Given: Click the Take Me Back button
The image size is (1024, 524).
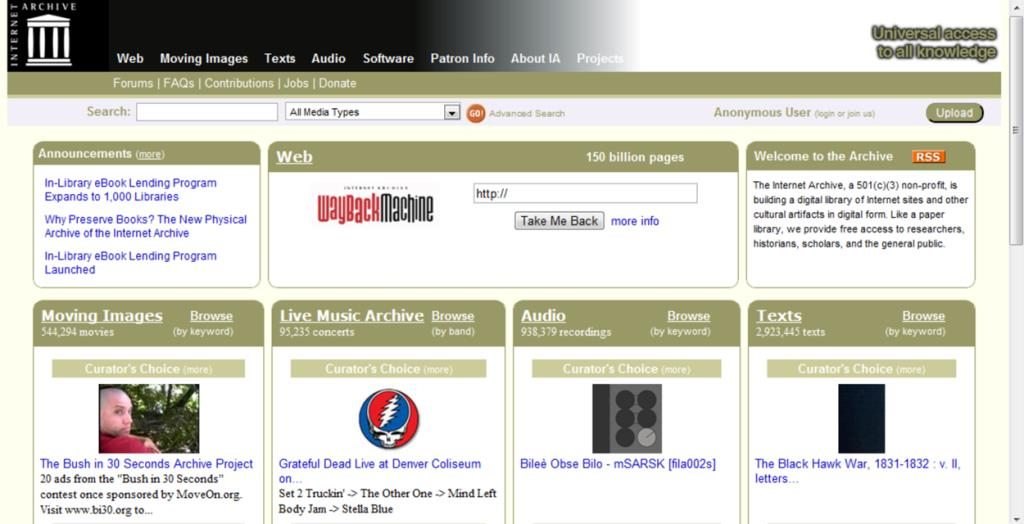Looking at the screenshot, I should pyautogui.click(x=559, y=221).
